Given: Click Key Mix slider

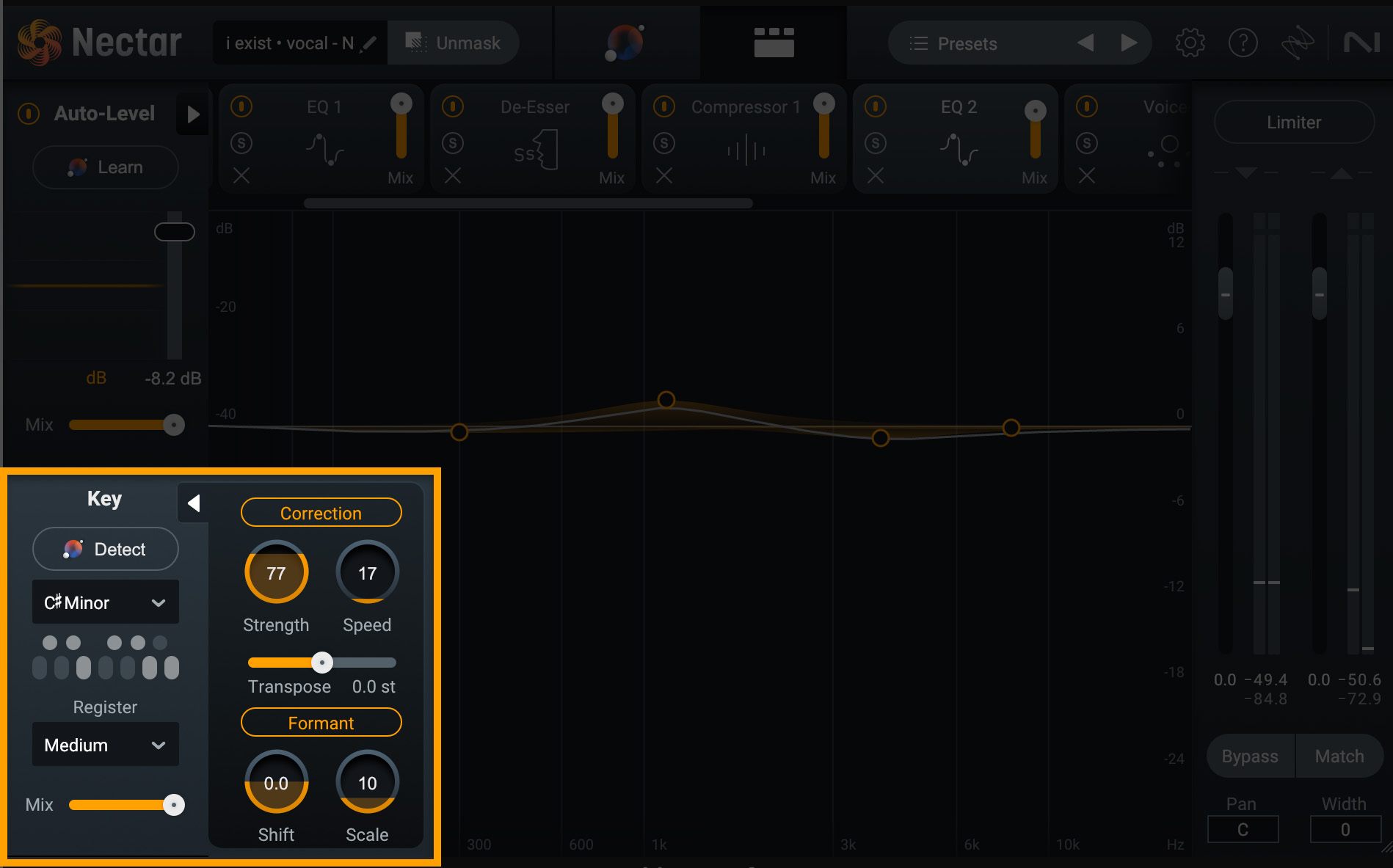Looking at the screenshot, I should (126, 805).
